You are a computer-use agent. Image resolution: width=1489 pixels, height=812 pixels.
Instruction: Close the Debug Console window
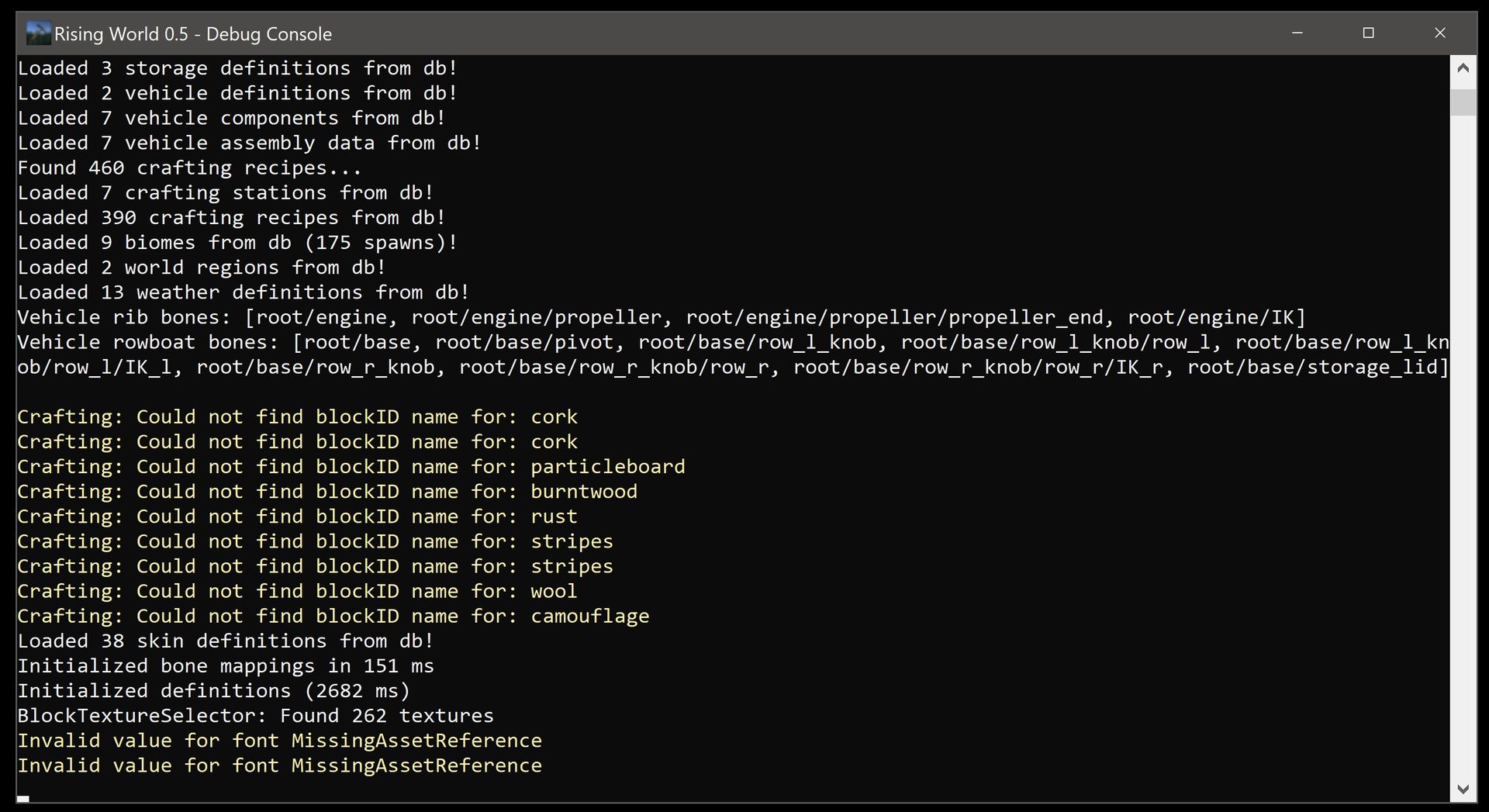1439,33
